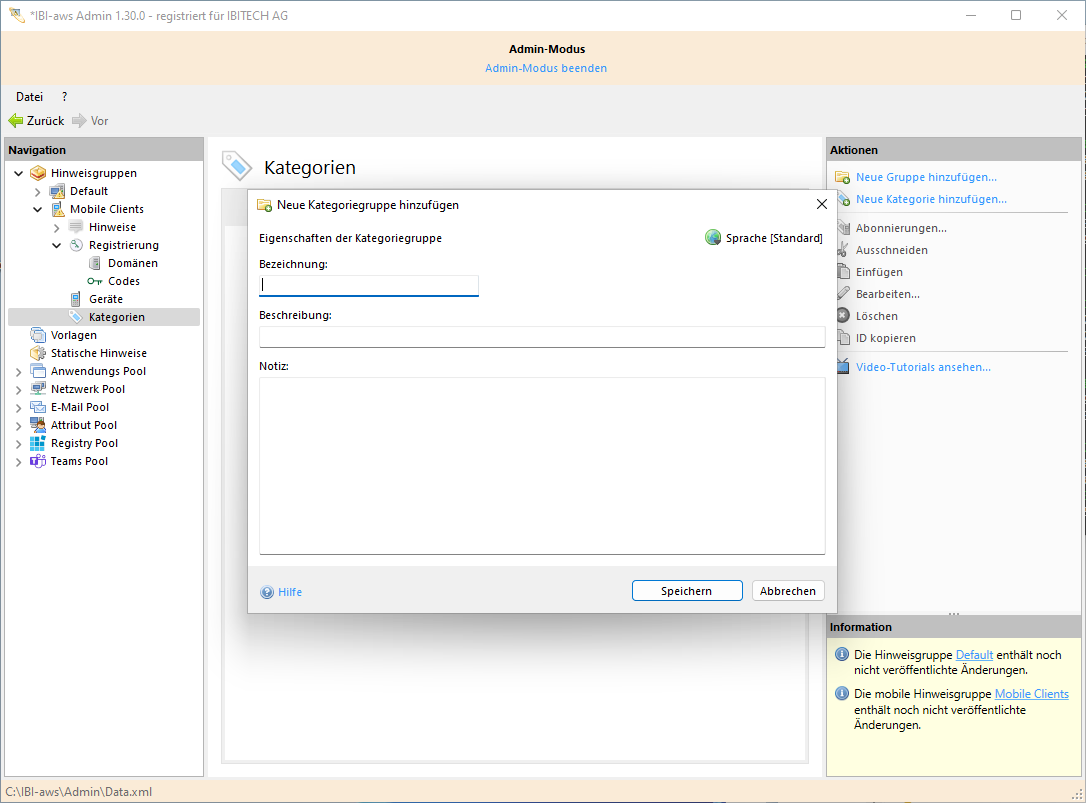
Task: Open the ? help menu
Action: (x=64, y=97)
